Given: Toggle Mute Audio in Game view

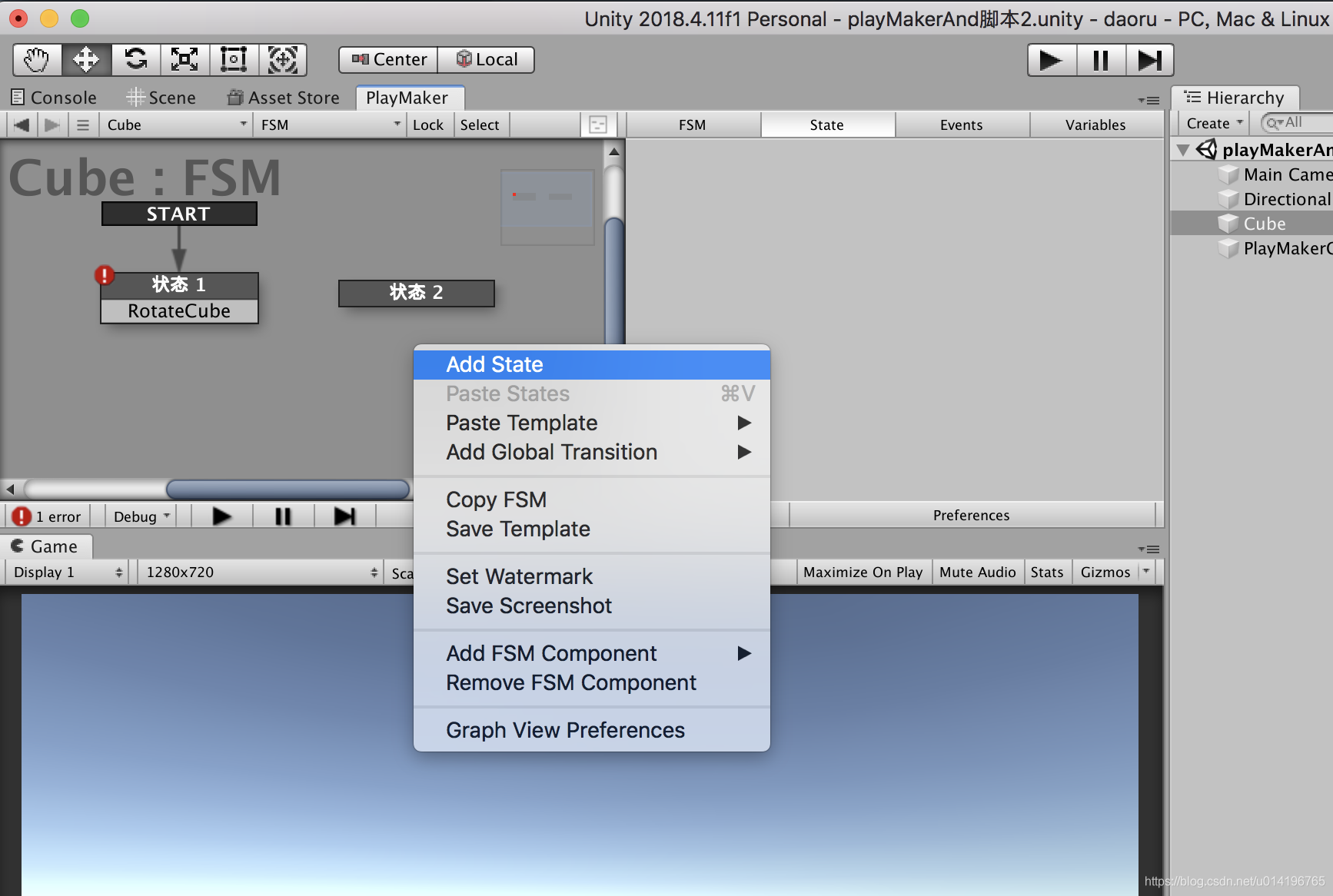Looking at the screenshot, I should 978,572.
